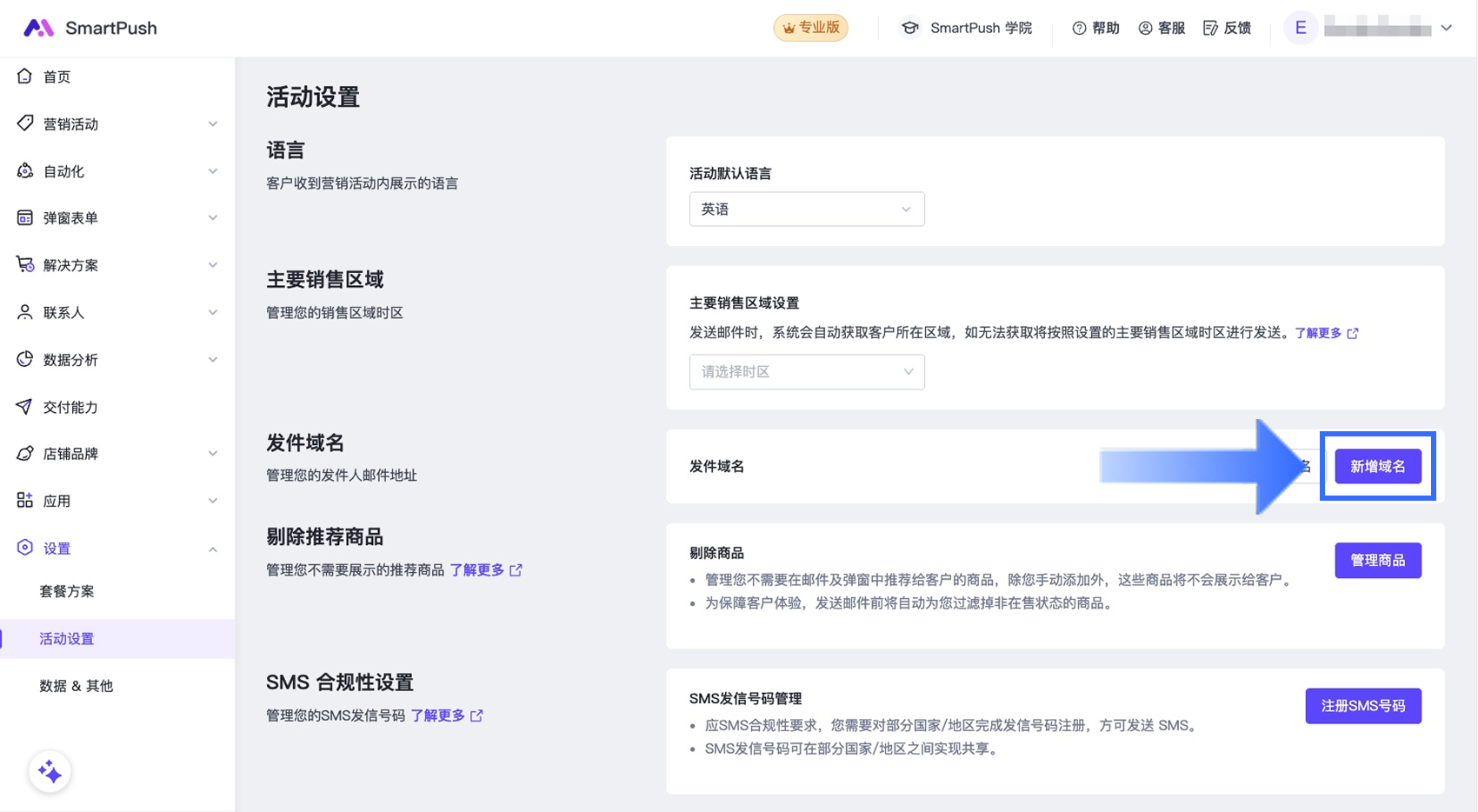
Task: Select 套餐方案 under settings
Action: click(x=67, y=591)
